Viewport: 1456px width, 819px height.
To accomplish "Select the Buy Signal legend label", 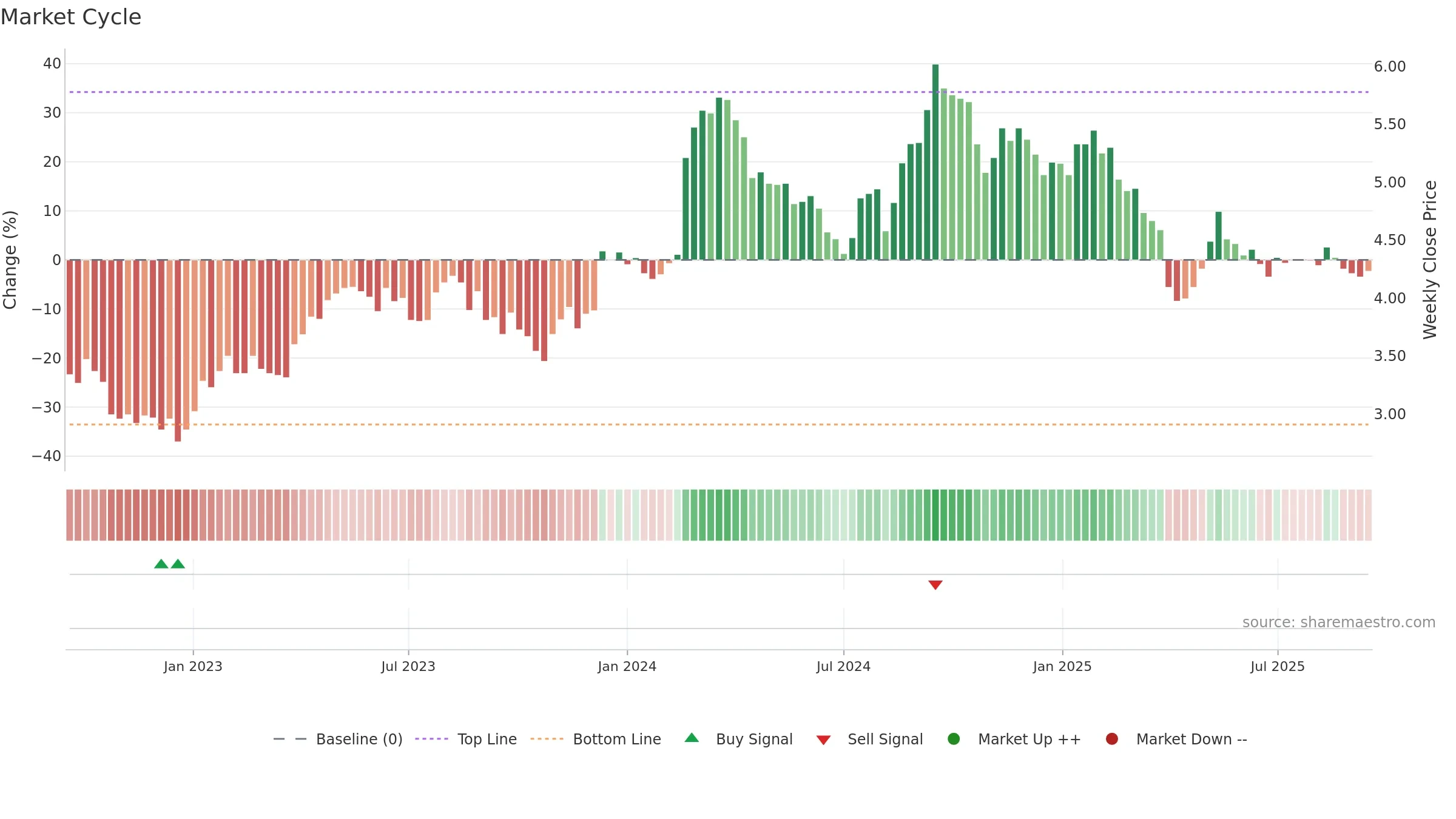I will point(754,740).
